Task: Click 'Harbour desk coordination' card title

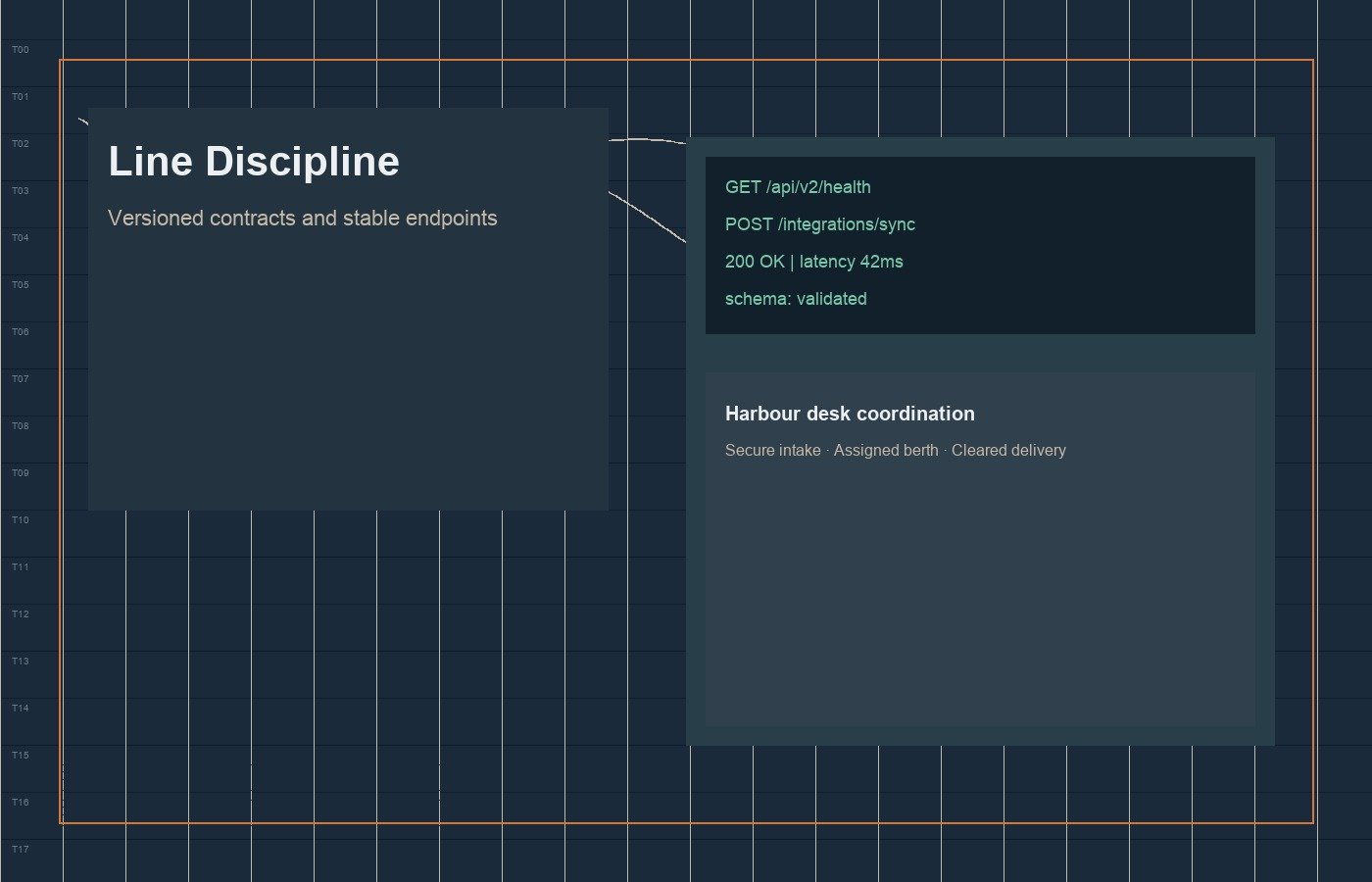Action: [x=850, y=414]
